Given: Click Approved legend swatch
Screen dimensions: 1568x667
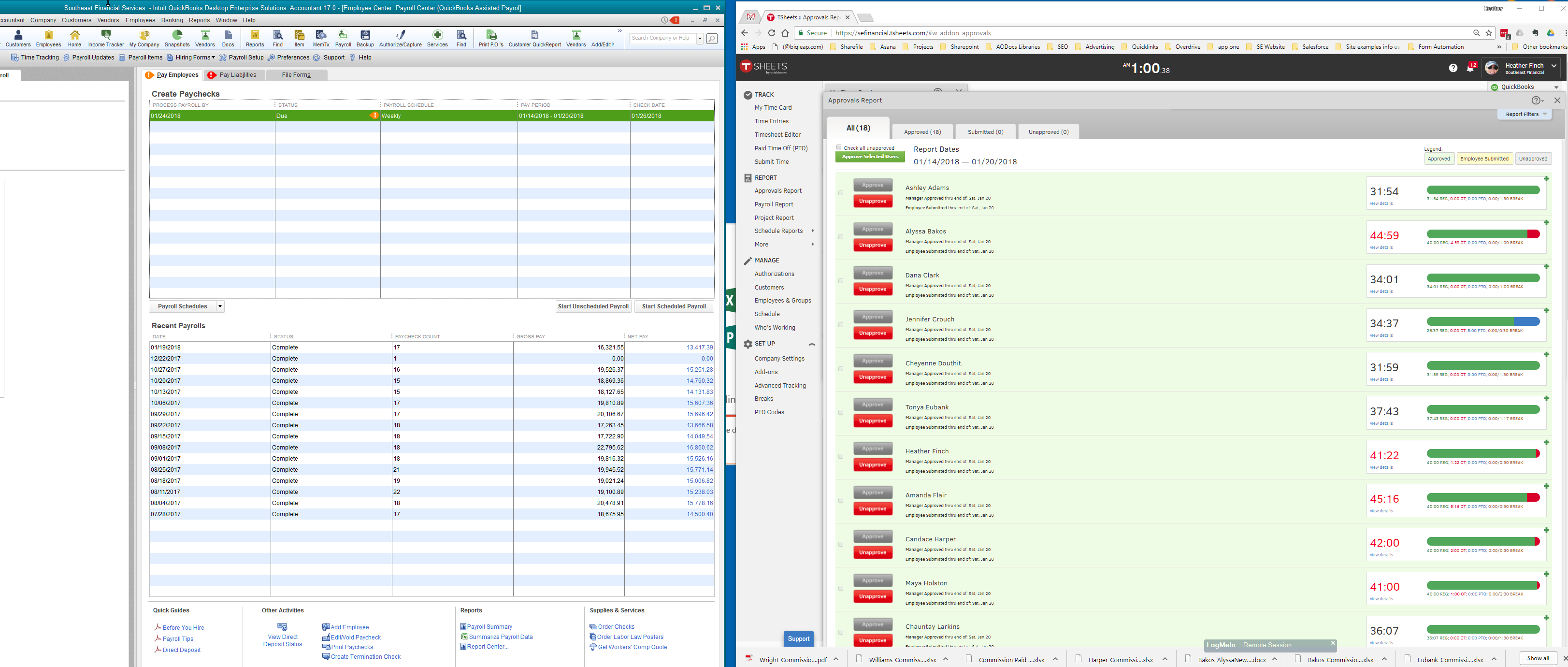Looking at the screenshot, I should point(1439,159).
